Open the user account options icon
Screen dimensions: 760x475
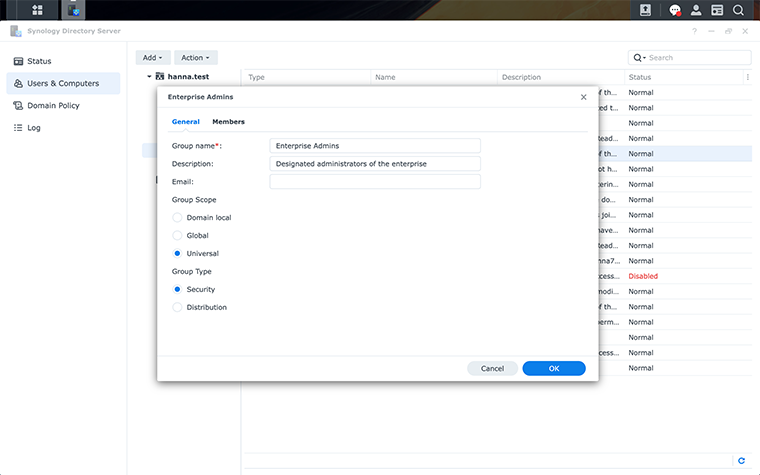(x=696, y=10)
